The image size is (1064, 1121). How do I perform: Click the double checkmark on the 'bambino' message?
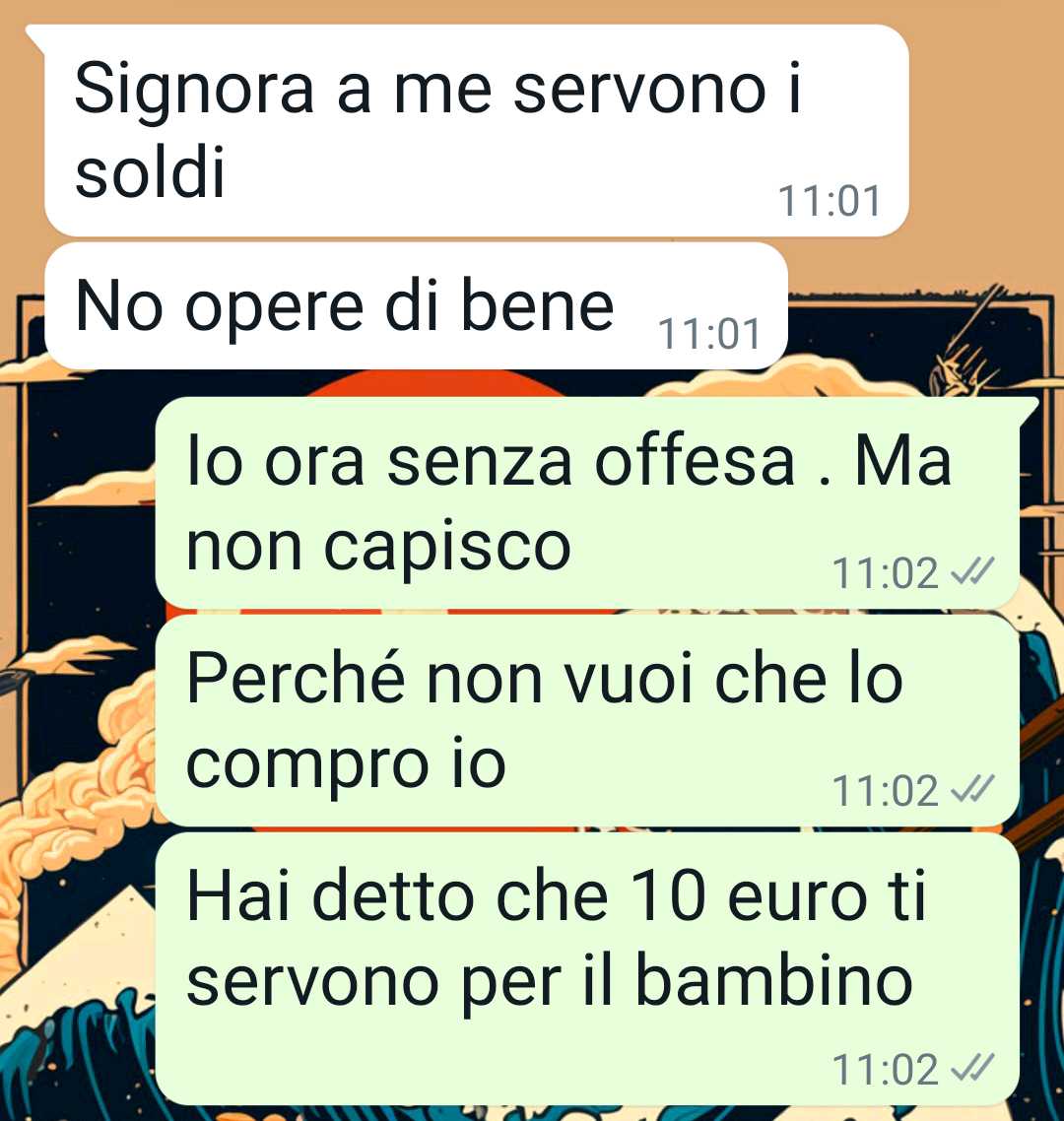click(972, 1068)
